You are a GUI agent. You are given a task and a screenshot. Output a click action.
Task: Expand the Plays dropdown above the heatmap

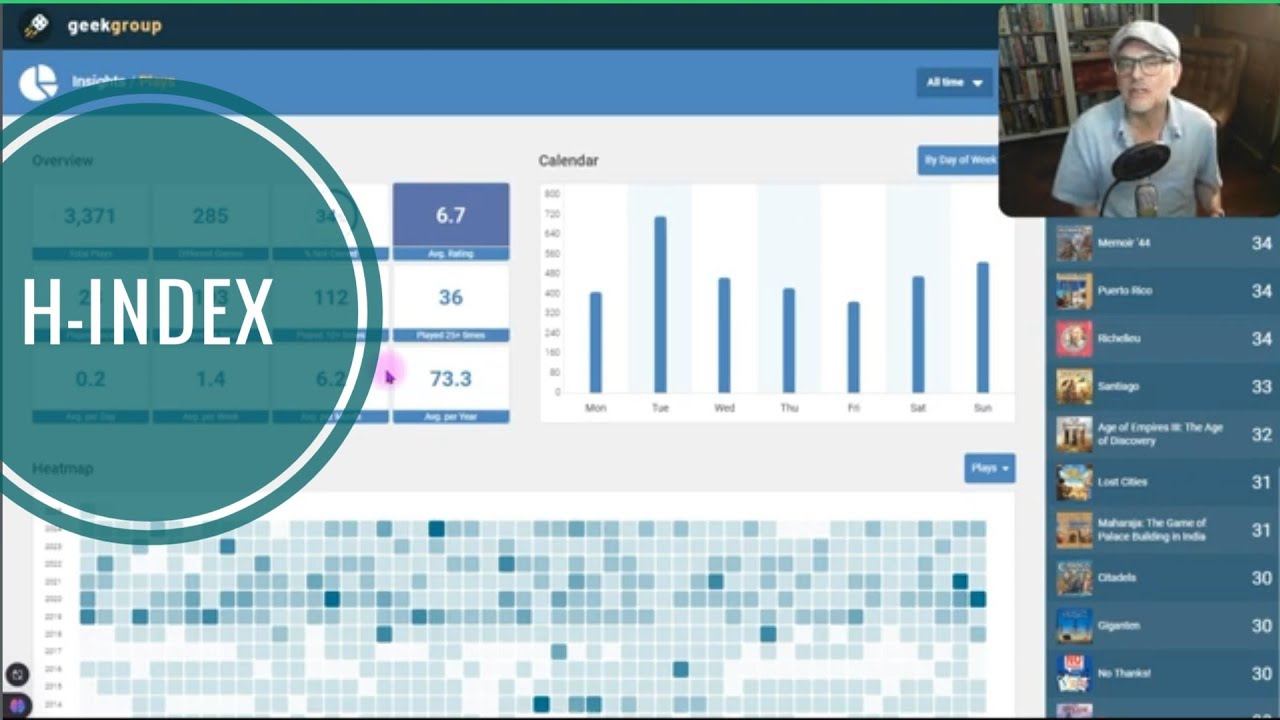click(x=989, y=468)
